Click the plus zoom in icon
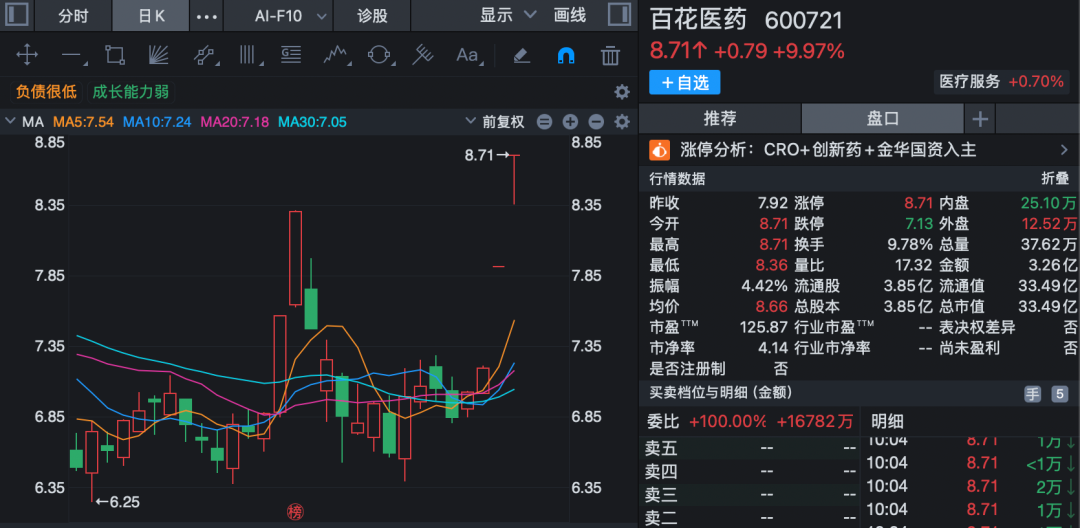The image size is (1080, 528). click(x=570, y=122)
